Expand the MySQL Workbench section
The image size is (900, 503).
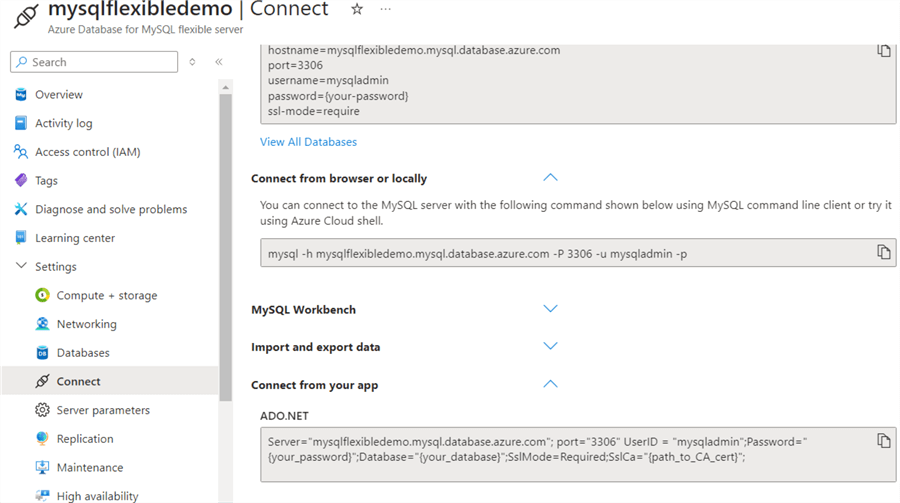tap(549, 309)
